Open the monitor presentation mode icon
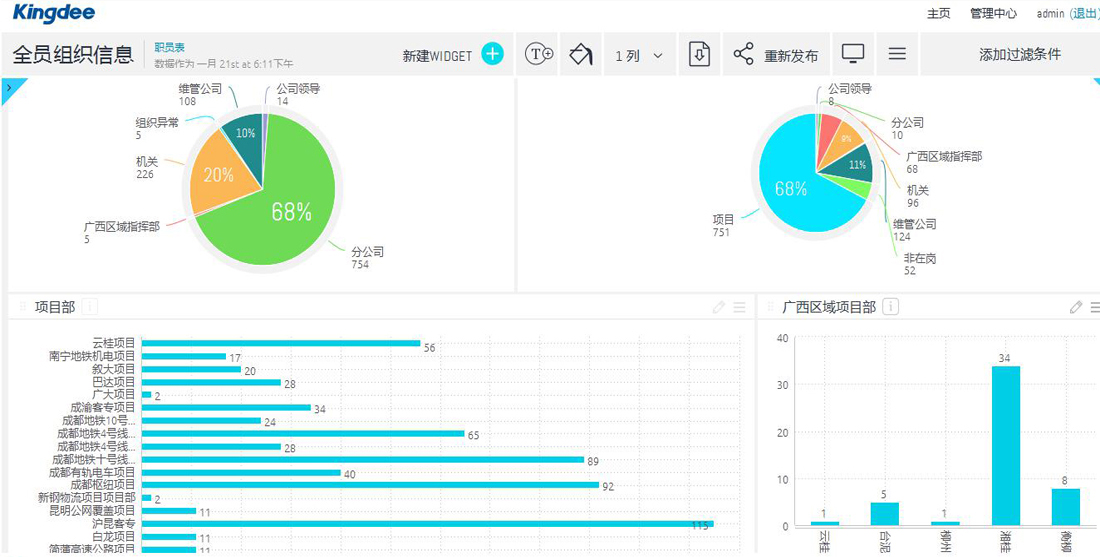This screenshot has height=557, width=1100. [853, 55]
